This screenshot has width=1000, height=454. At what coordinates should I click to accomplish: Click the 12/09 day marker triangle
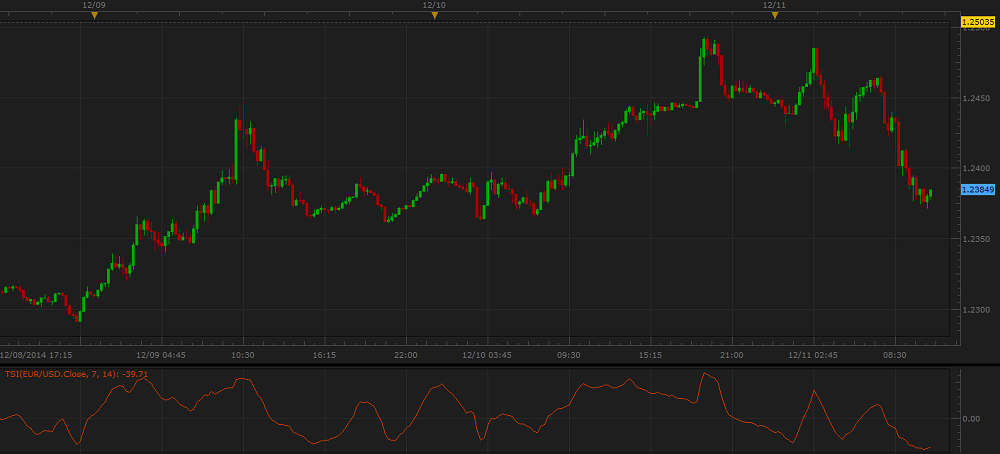click(x=94, y=16)
